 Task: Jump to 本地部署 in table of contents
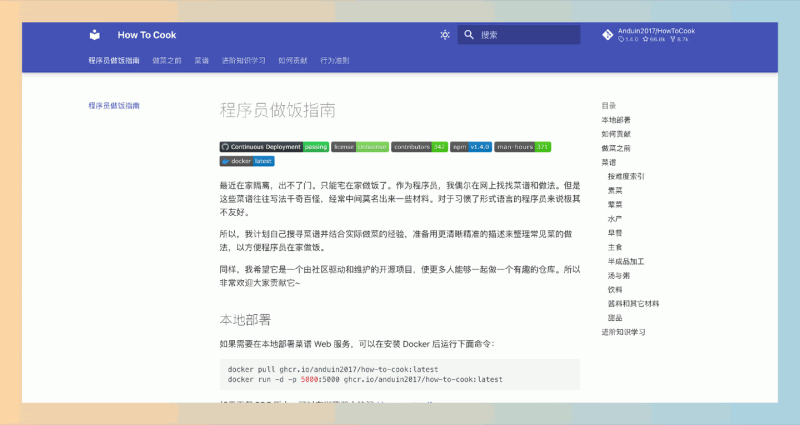pyautogui.click(x=616, y=120)
